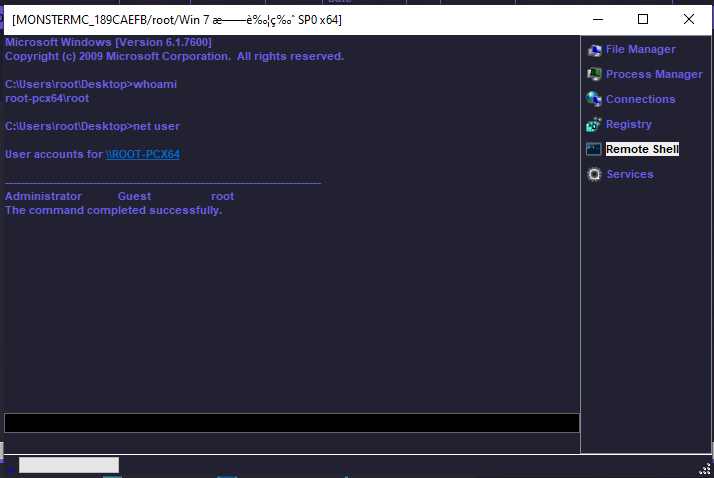This screenshot has height=478, width=714.
Task: Minimize the remote shell window
Action: tap(598, 19)
